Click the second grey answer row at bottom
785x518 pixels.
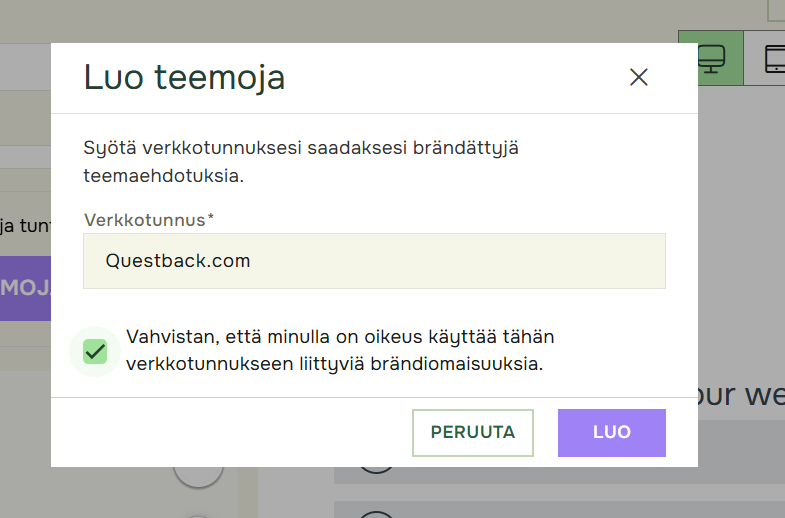(560, 508)
